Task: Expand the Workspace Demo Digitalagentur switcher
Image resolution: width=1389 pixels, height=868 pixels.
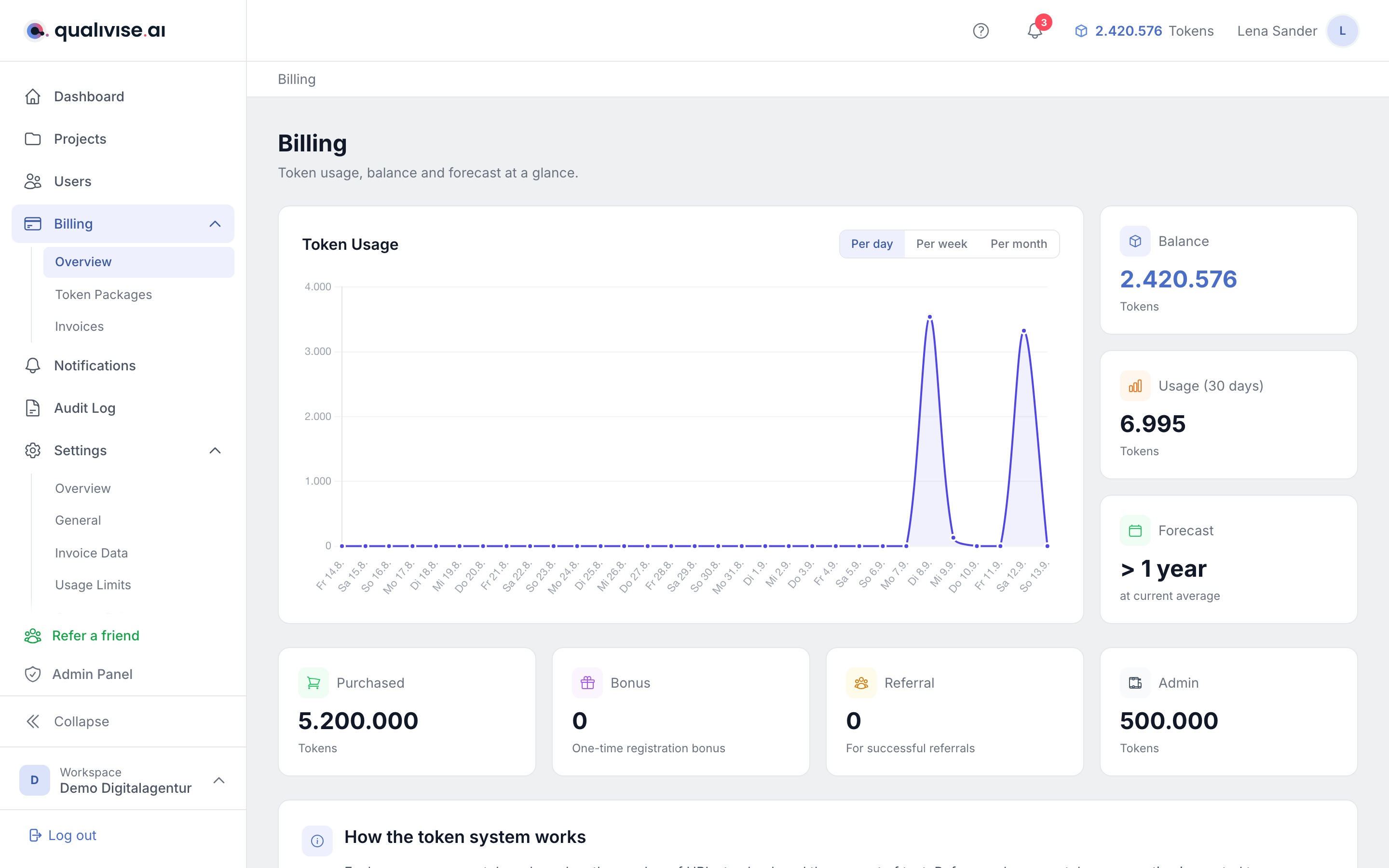Action: [123, 780]
